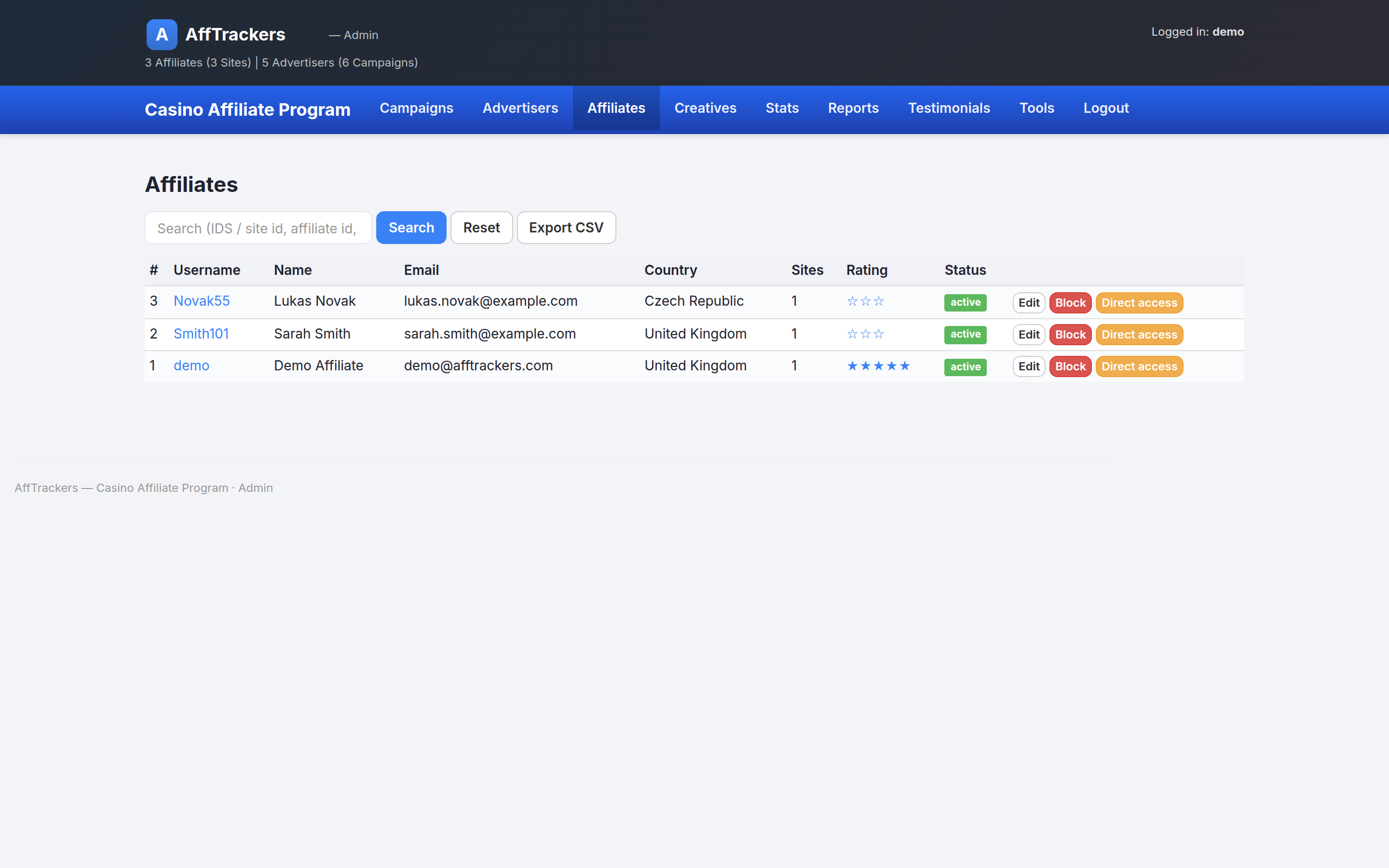Image resolution: width=1389 pixels, height=868 pixels.
Task: Direct access for Smith101
Action: click(1139, 335)
